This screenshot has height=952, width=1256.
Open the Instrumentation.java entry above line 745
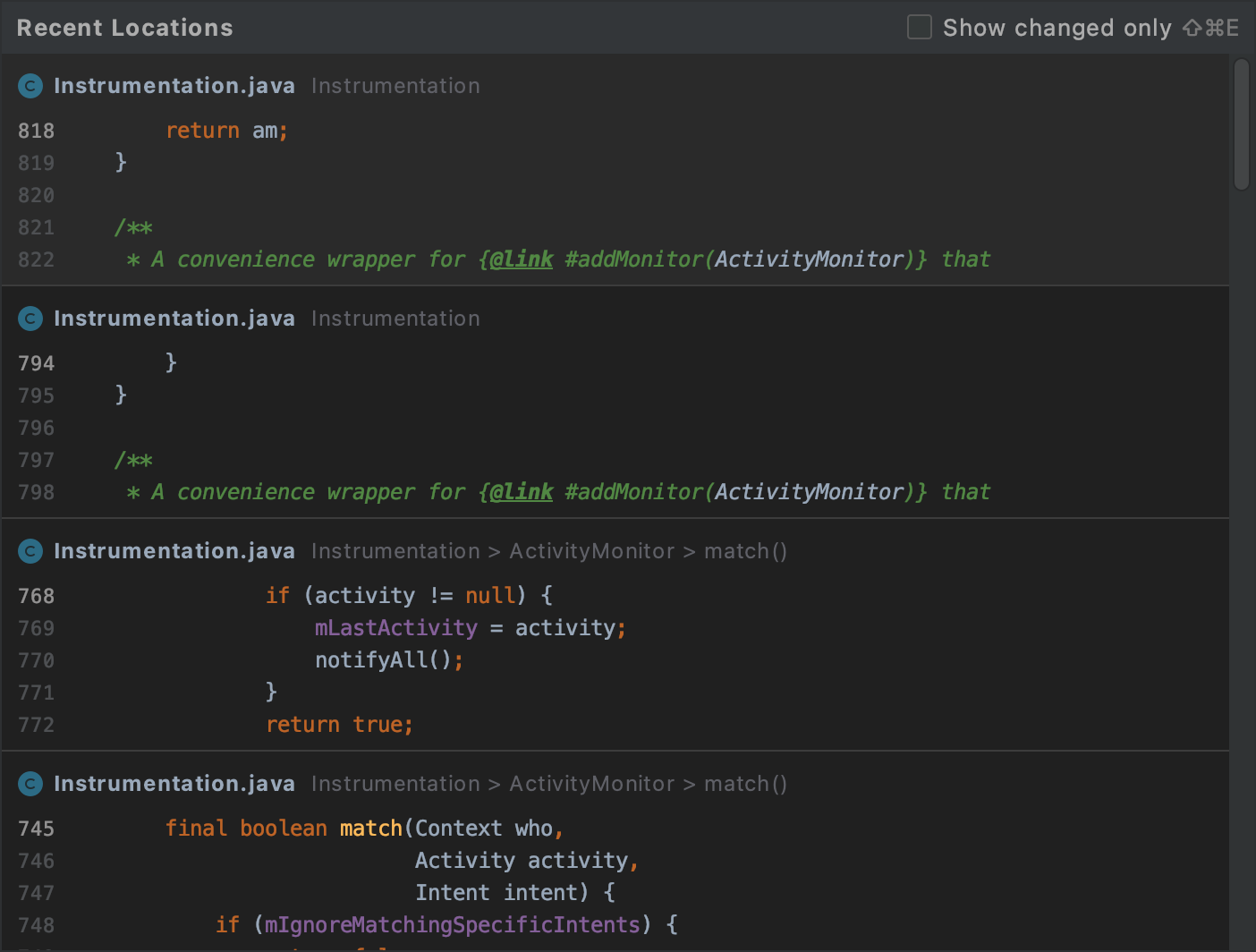coord(174,784)
